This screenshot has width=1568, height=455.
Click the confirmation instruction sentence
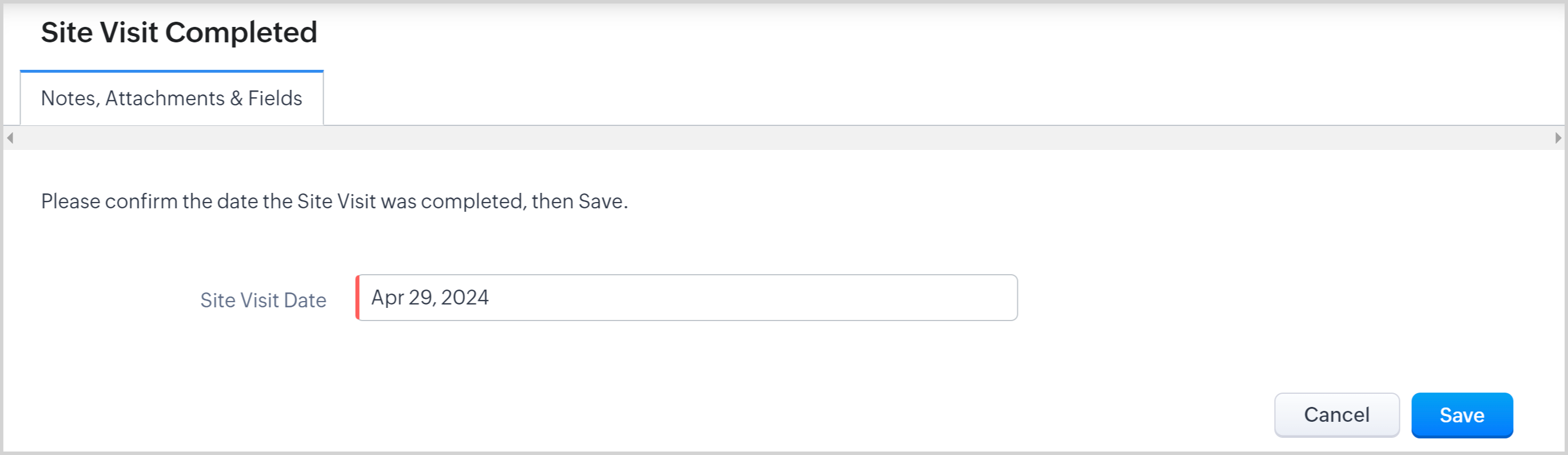pyautogui.click(x=334, y=201)
